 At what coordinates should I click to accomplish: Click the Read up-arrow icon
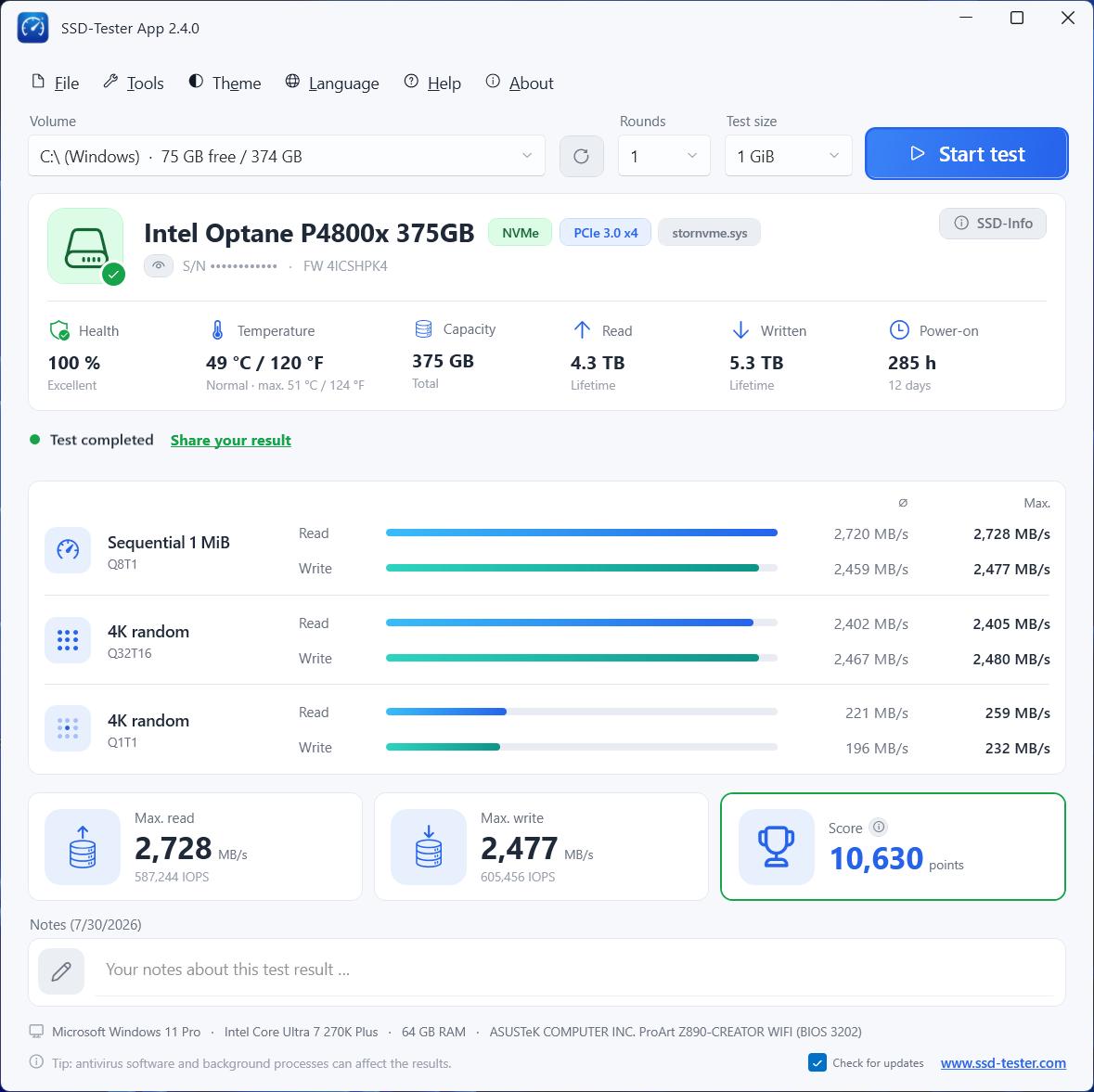coord(582,330)
